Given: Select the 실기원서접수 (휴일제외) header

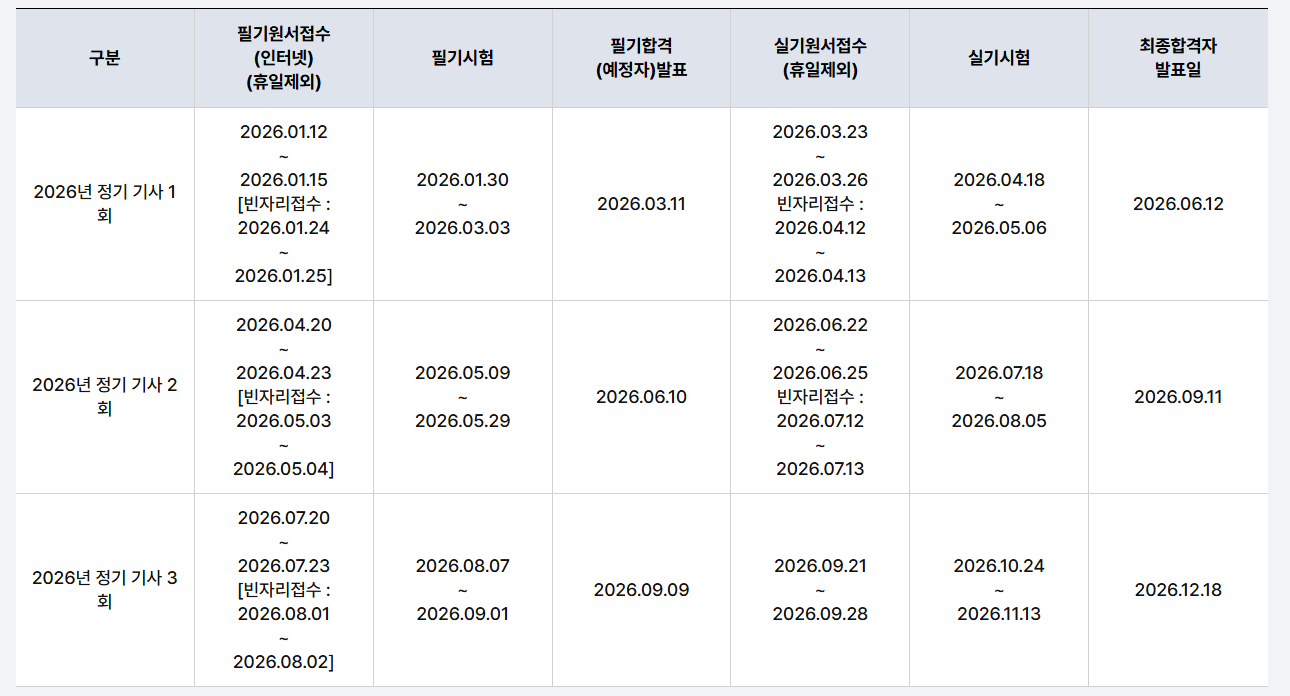Looking at the screenshot, I should point(820,58).
